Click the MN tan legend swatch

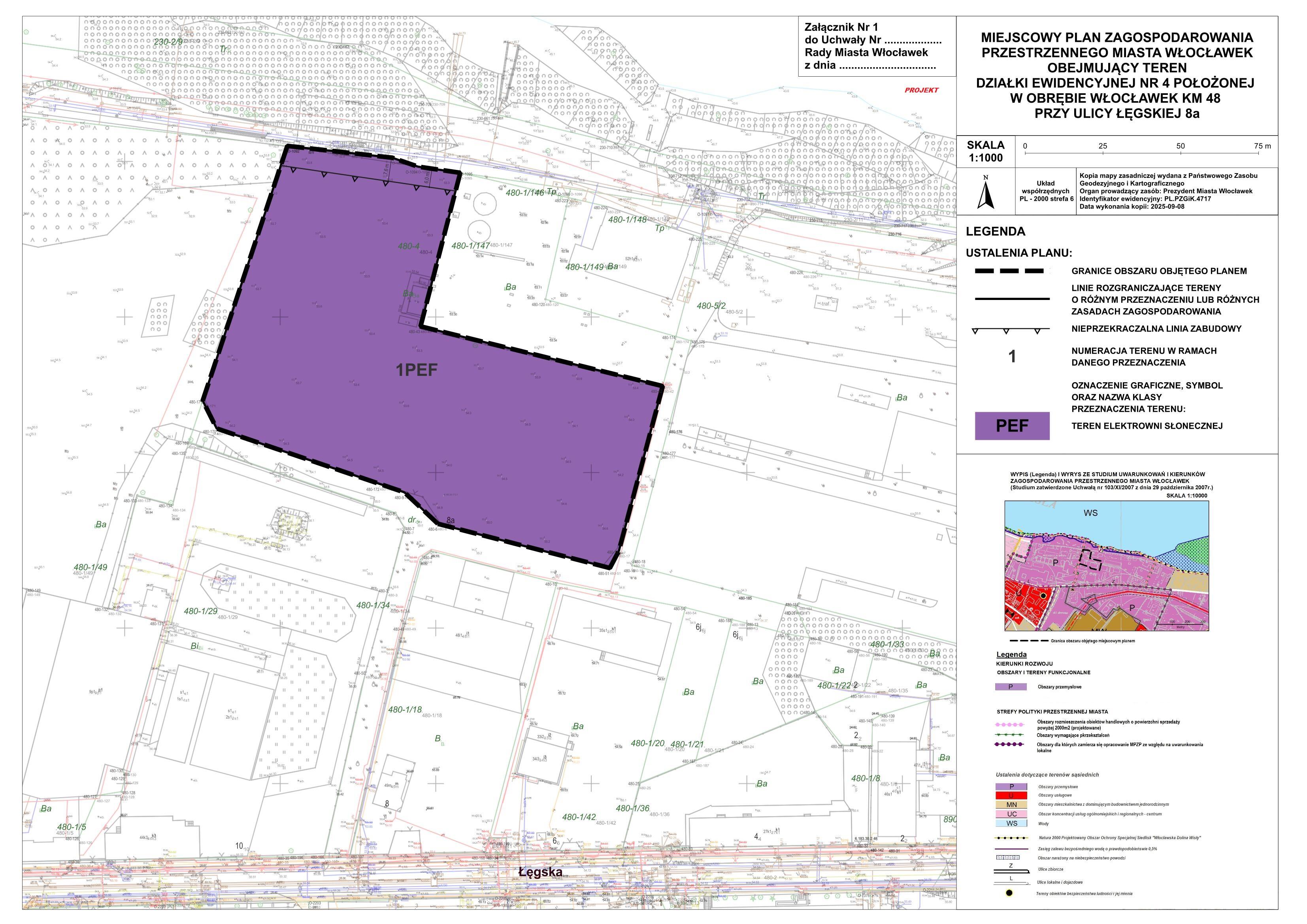(x=1011, y=804)
